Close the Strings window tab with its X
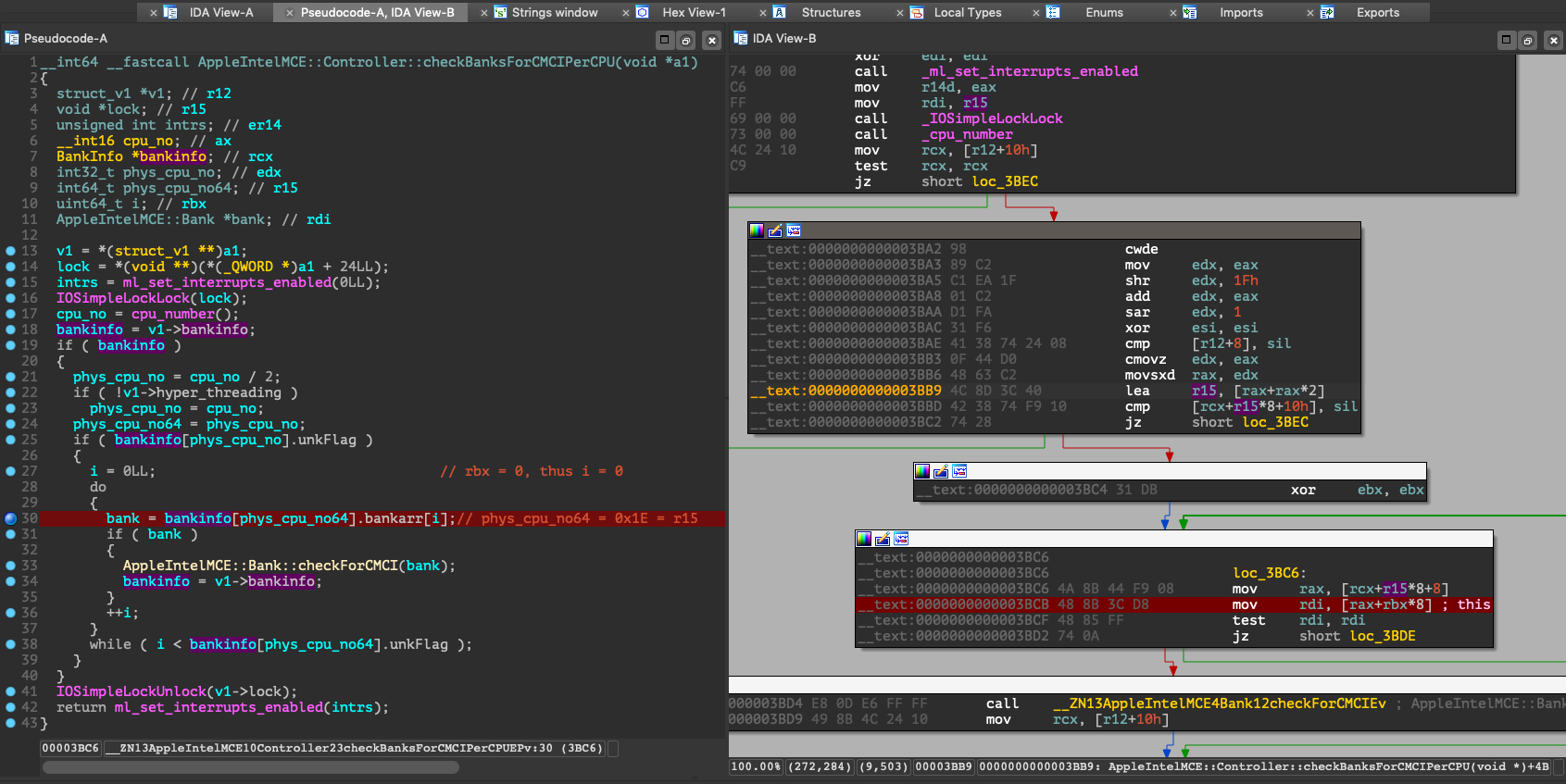Screen dimensions: 1566x784 pos(484,13)
